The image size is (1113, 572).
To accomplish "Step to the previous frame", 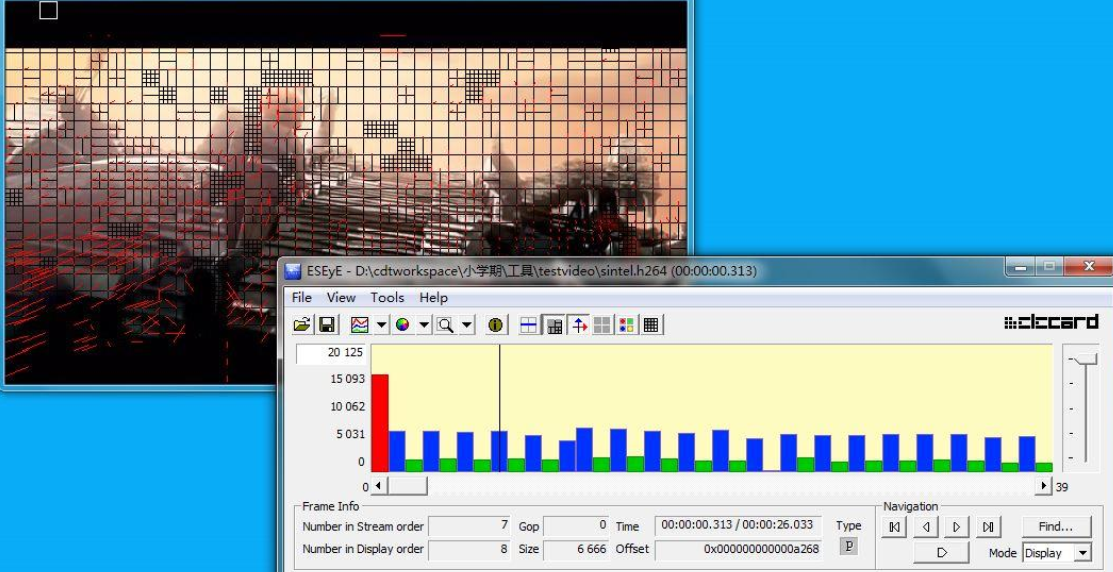I will click(926, 527).
